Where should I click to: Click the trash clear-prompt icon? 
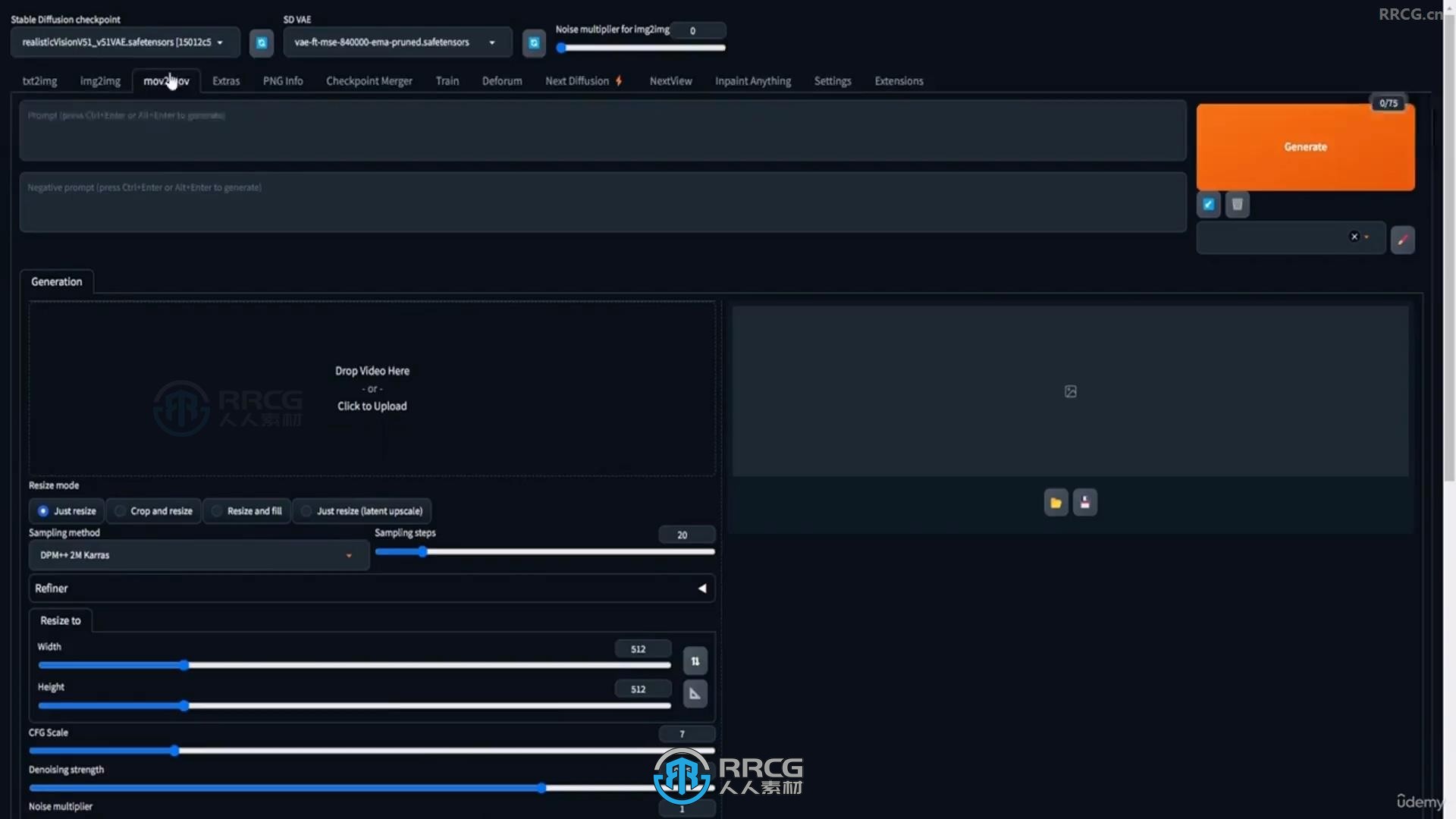point(1238,204)
